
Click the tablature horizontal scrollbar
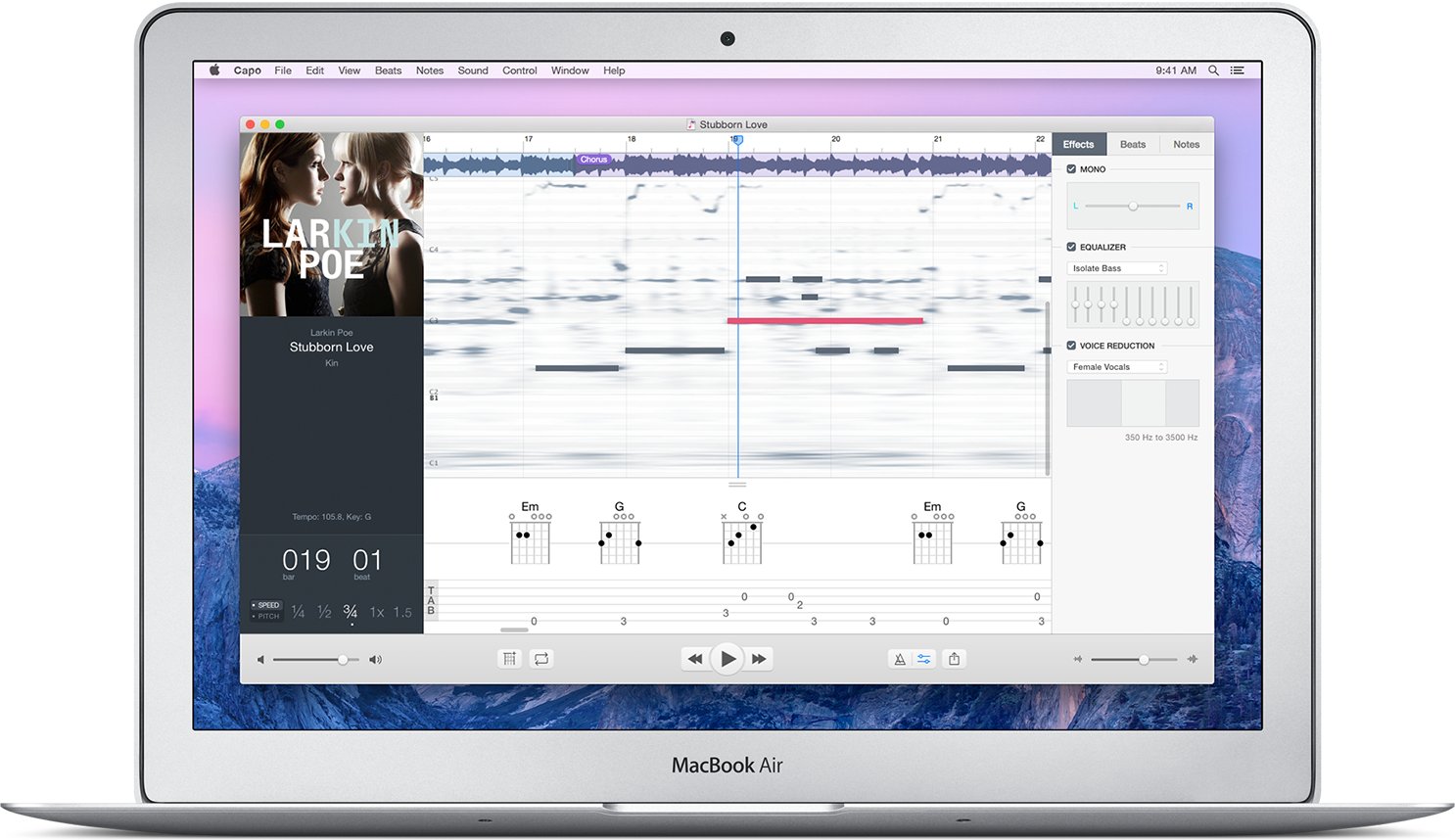click(514, 630)
